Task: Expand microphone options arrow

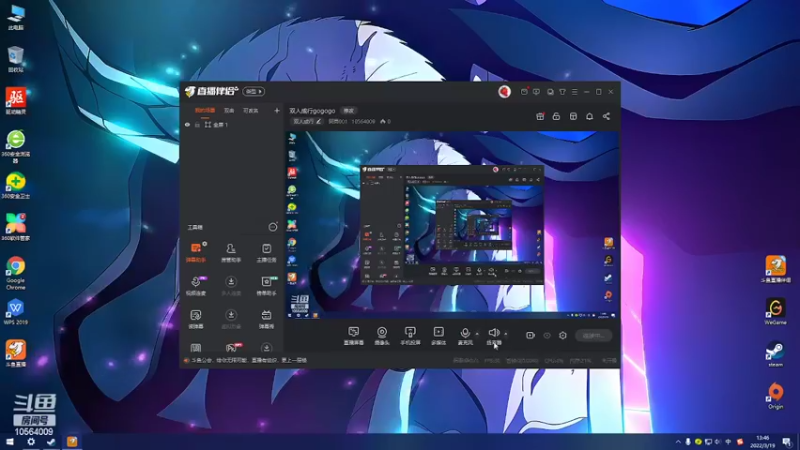Action: click(x=477, y=334)
